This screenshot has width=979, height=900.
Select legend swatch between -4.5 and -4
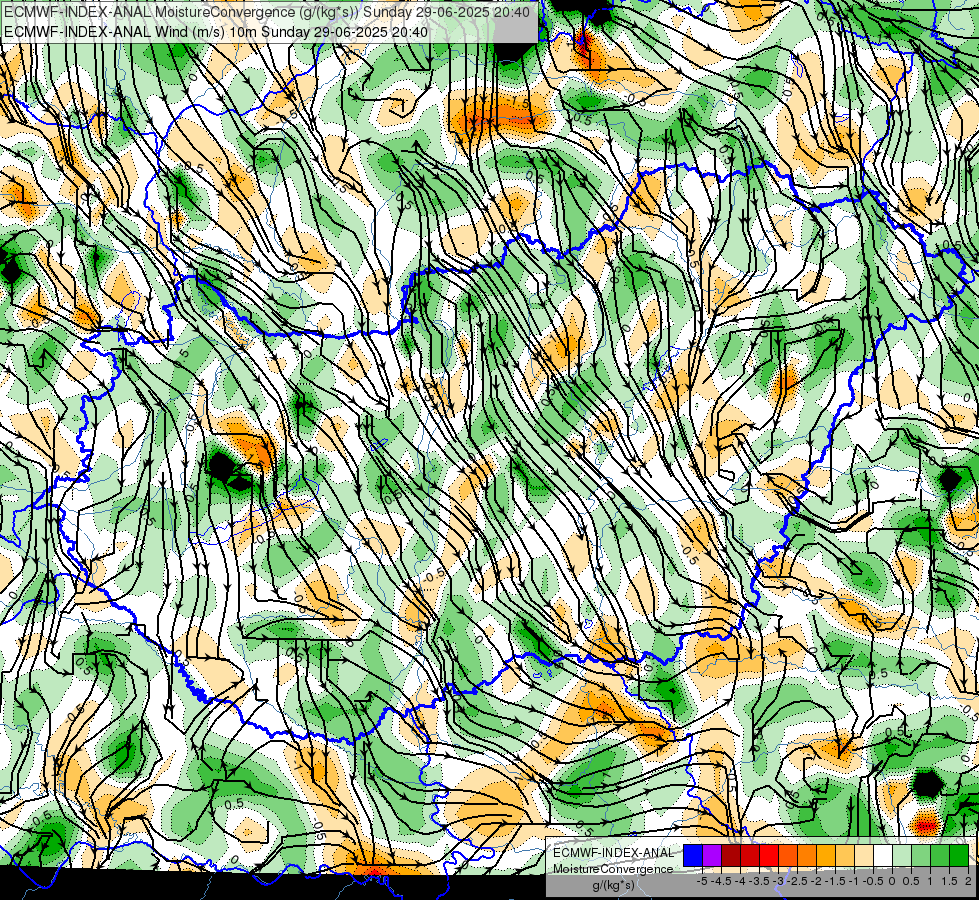[731, 855]
